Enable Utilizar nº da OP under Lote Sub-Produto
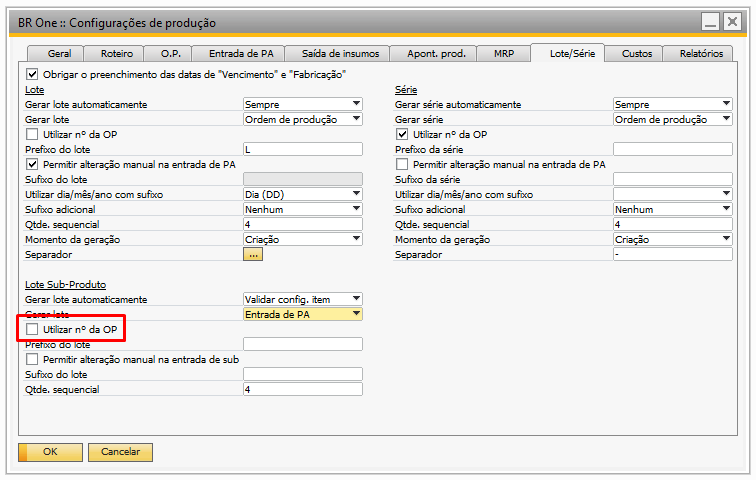The height and width of the screenshot is (480, 756). click(33, 329)
